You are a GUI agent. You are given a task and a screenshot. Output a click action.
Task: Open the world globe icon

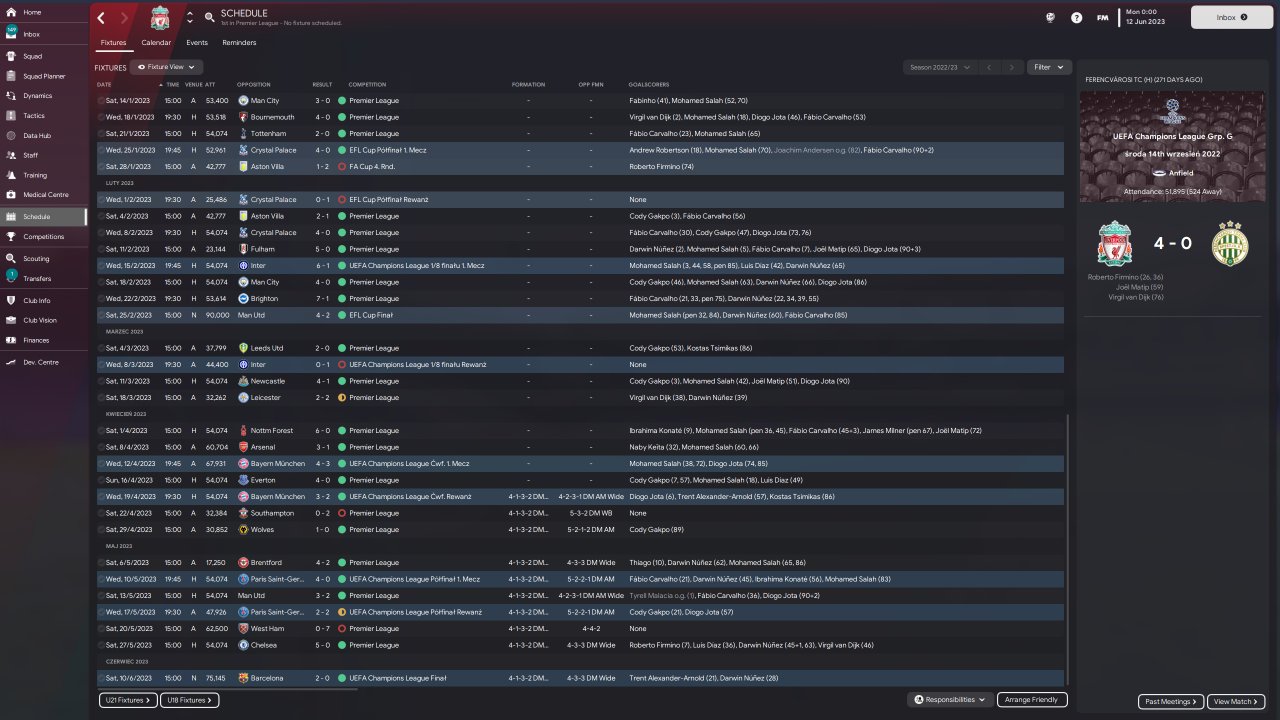click(x=1050, y=18)
